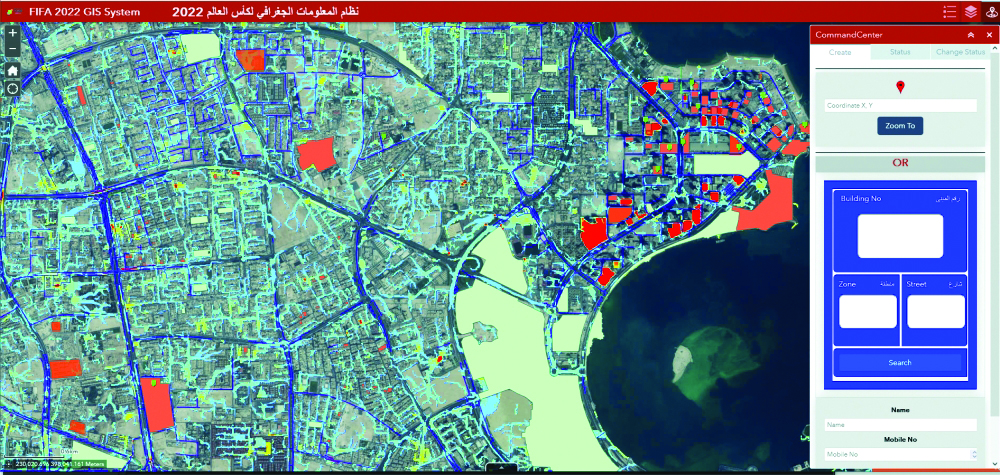Screen dimensions: 1000x475
Task: Switch to the Status tab
Action: point(900,52)
